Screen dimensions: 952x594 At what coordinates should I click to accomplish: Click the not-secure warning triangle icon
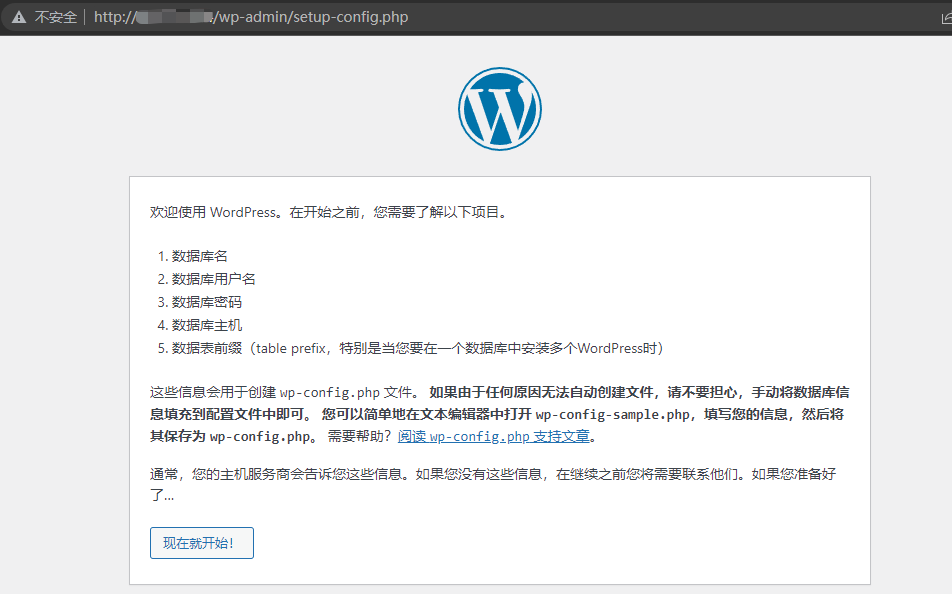pos(19,17)
